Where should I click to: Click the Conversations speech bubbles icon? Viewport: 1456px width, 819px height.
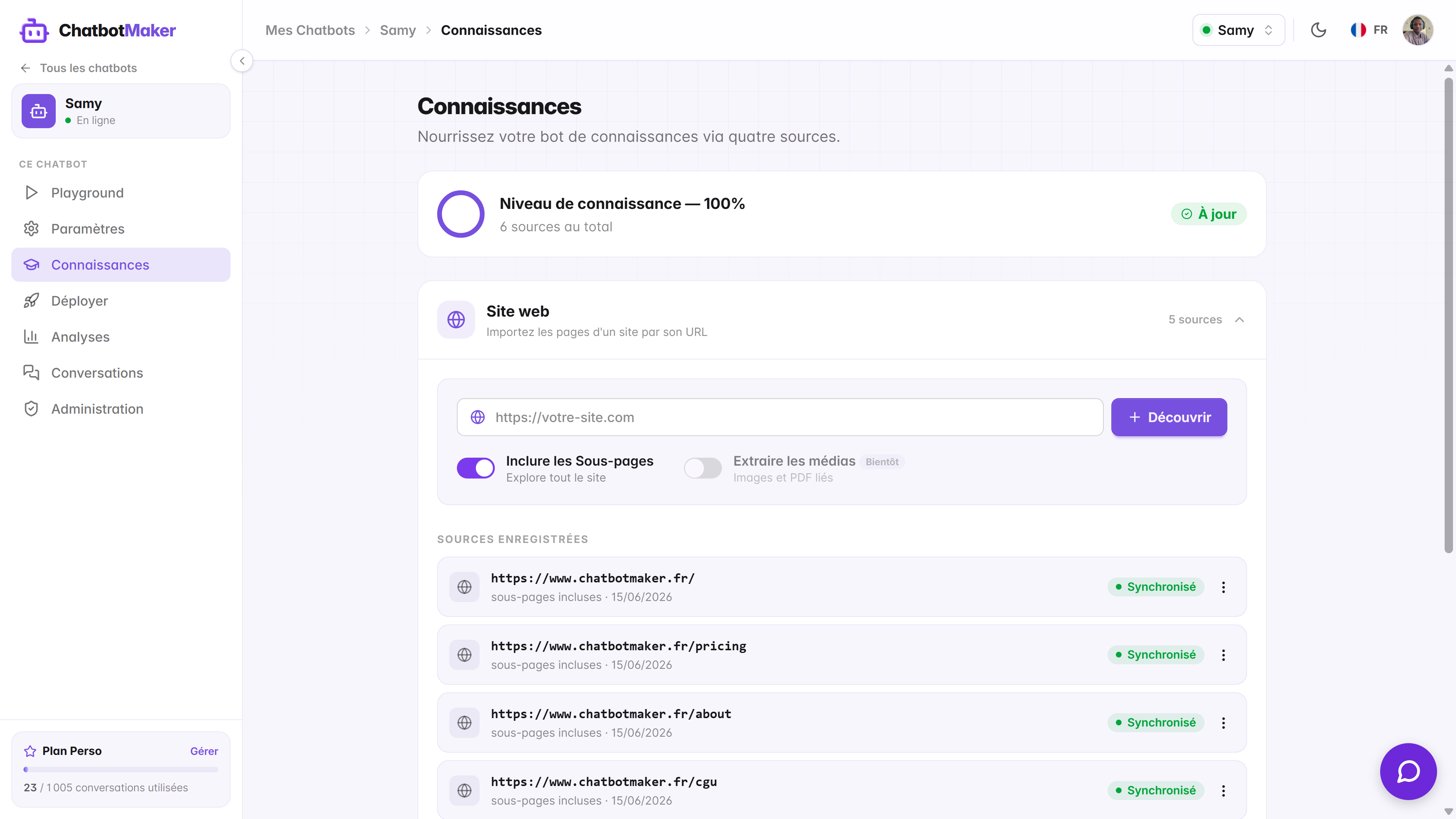coord(31,372)
